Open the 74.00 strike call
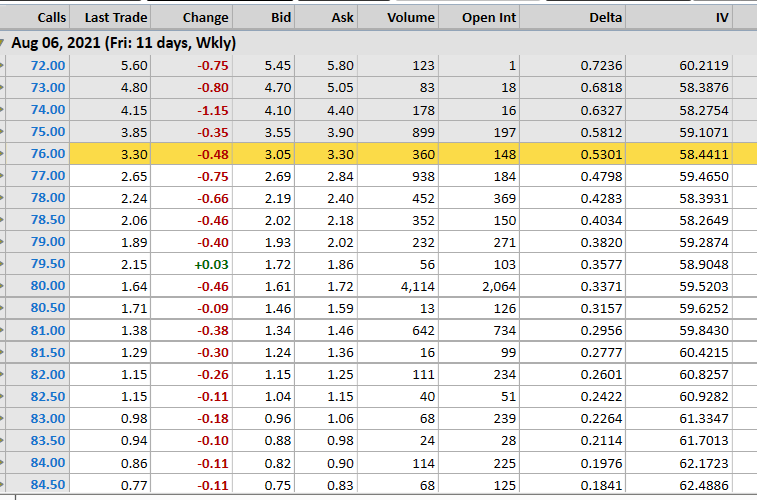This screenshot has height=500, width=757. 48,110
